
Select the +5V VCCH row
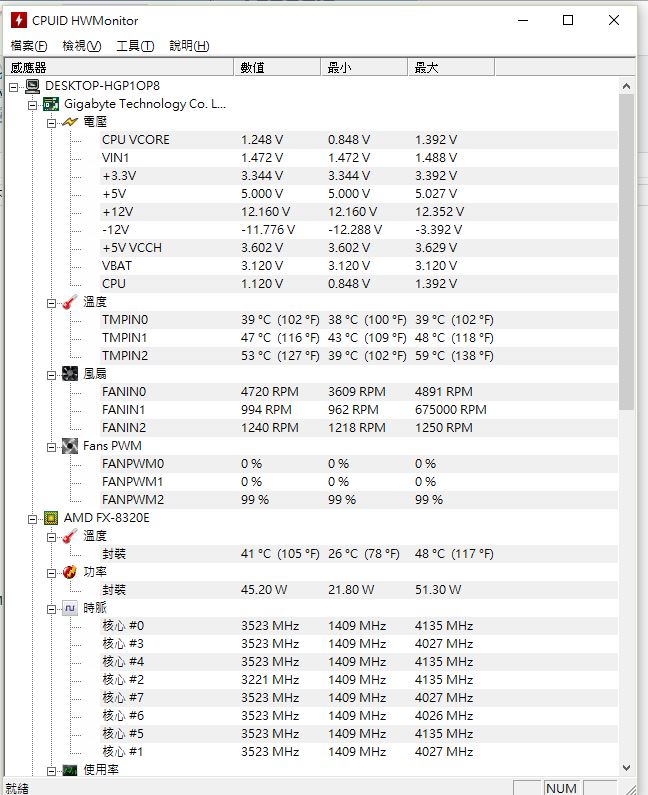pyautogui.click(x=358, y=248)
